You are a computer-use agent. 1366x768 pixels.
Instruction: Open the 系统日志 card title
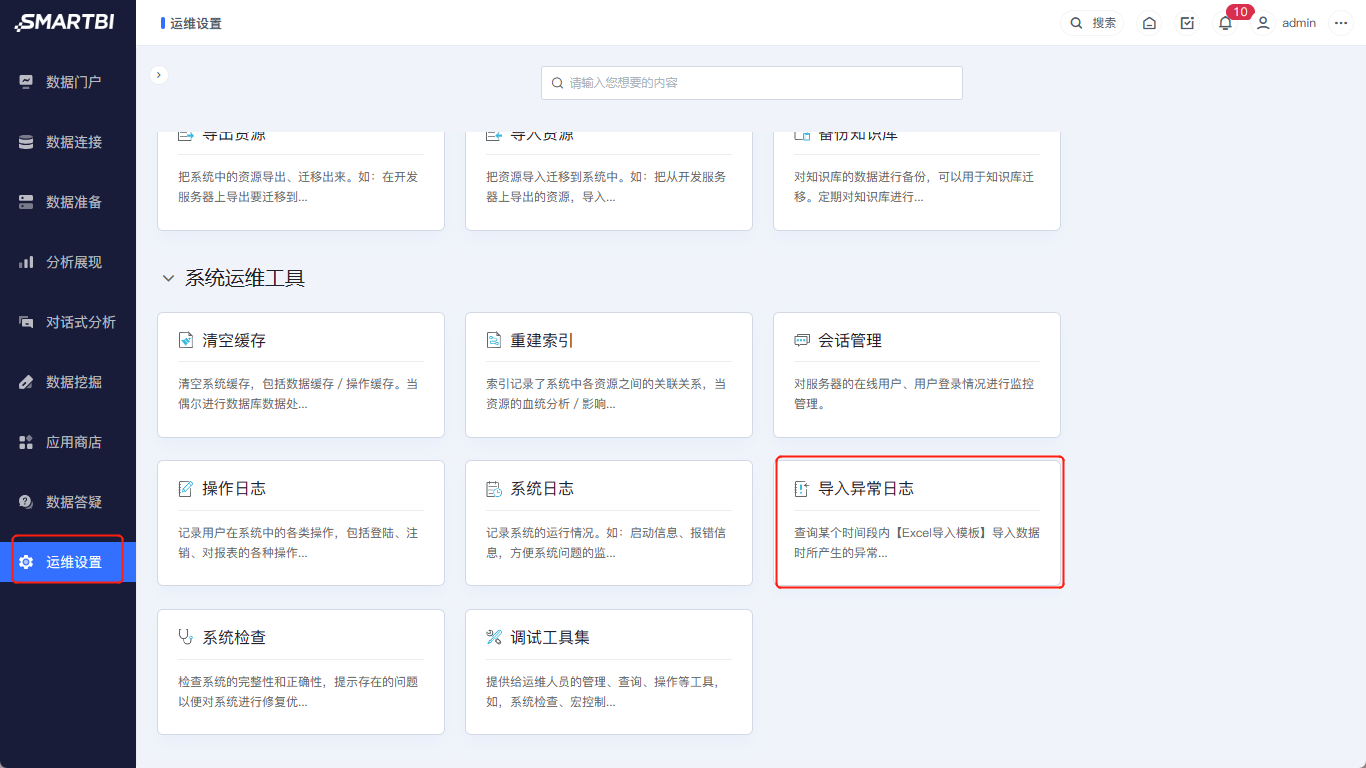(542, 489)
